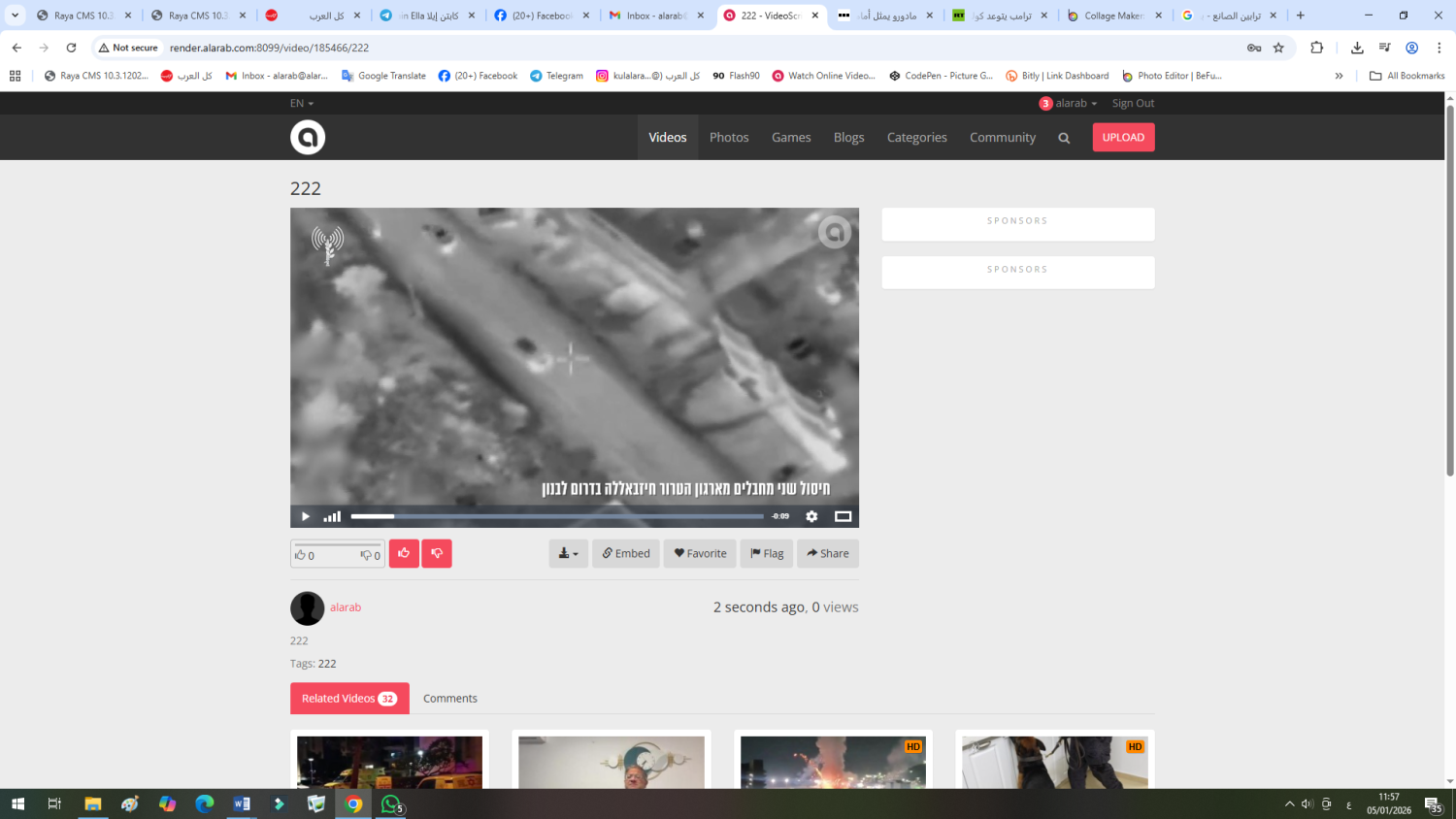Toggle Favorite for this video
This screenshot has width=1456, height=819.
coord(700,553)
